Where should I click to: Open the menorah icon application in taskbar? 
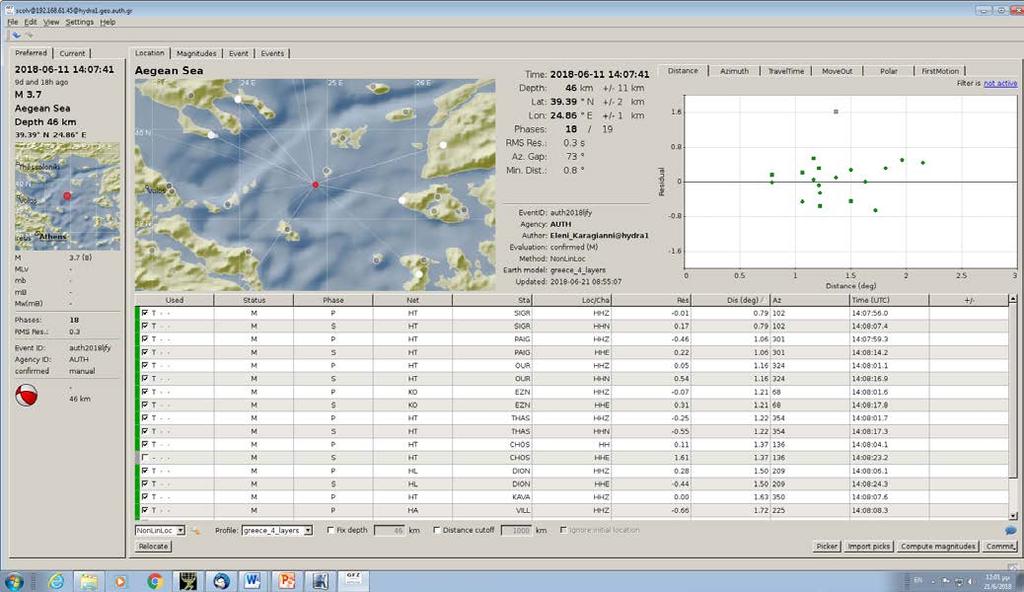tap(187, 580)
